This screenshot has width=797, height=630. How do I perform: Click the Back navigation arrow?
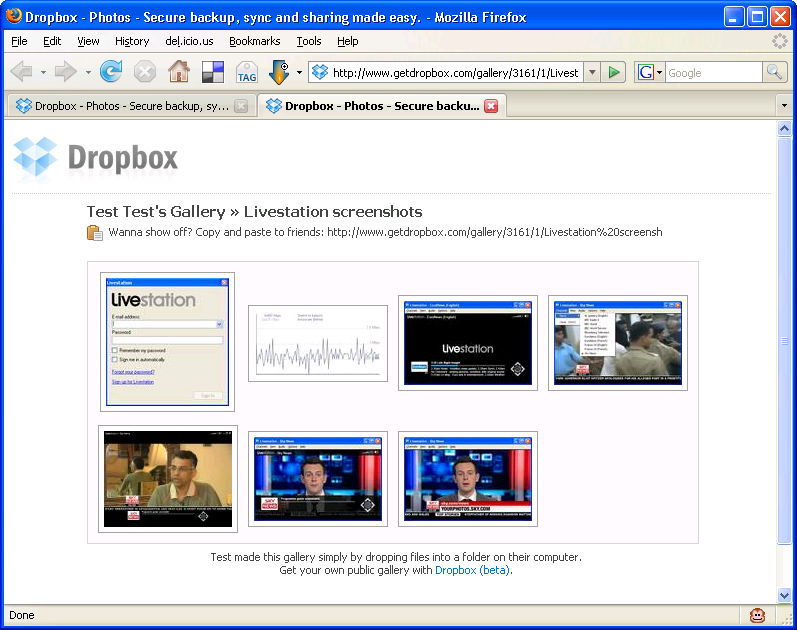21,72
